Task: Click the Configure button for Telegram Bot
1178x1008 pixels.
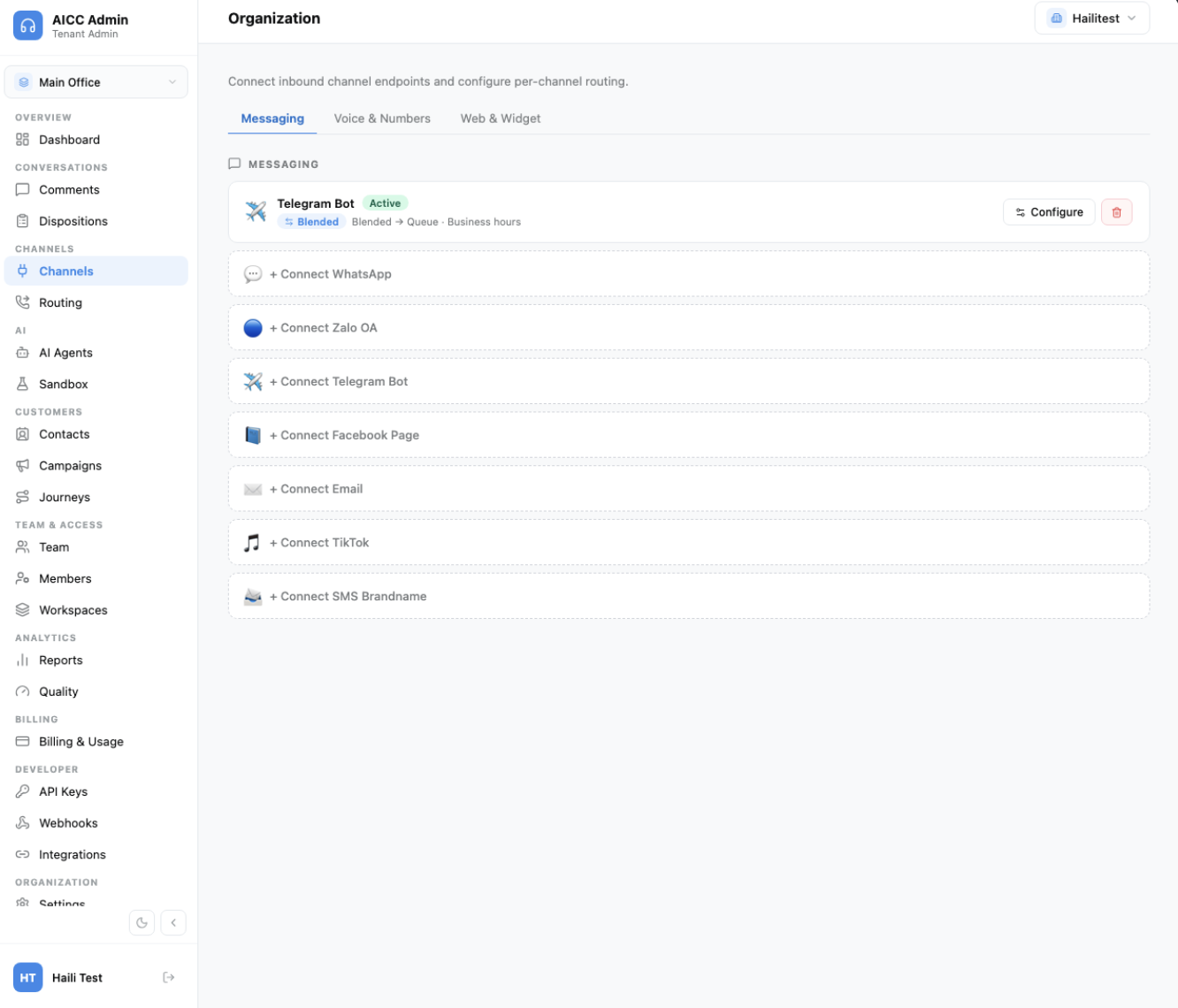Action: 1049,212
